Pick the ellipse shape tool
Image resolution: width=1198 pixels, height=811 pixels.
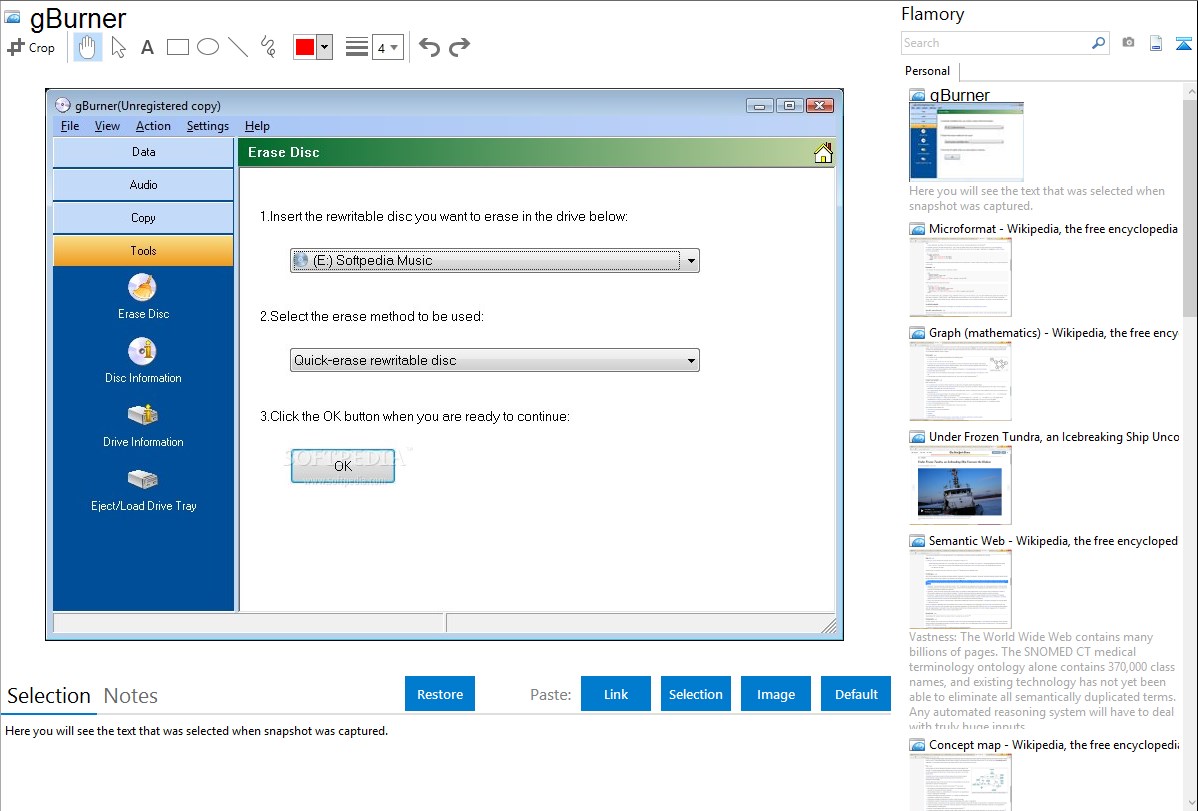click(208, 47)
